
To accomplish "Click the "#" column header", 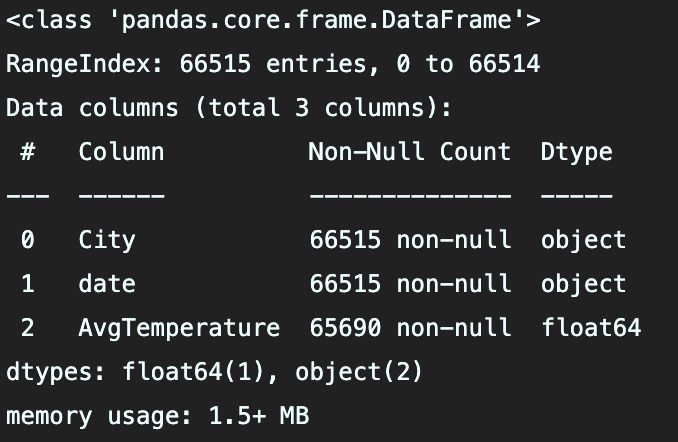I will tap(28, 152).
